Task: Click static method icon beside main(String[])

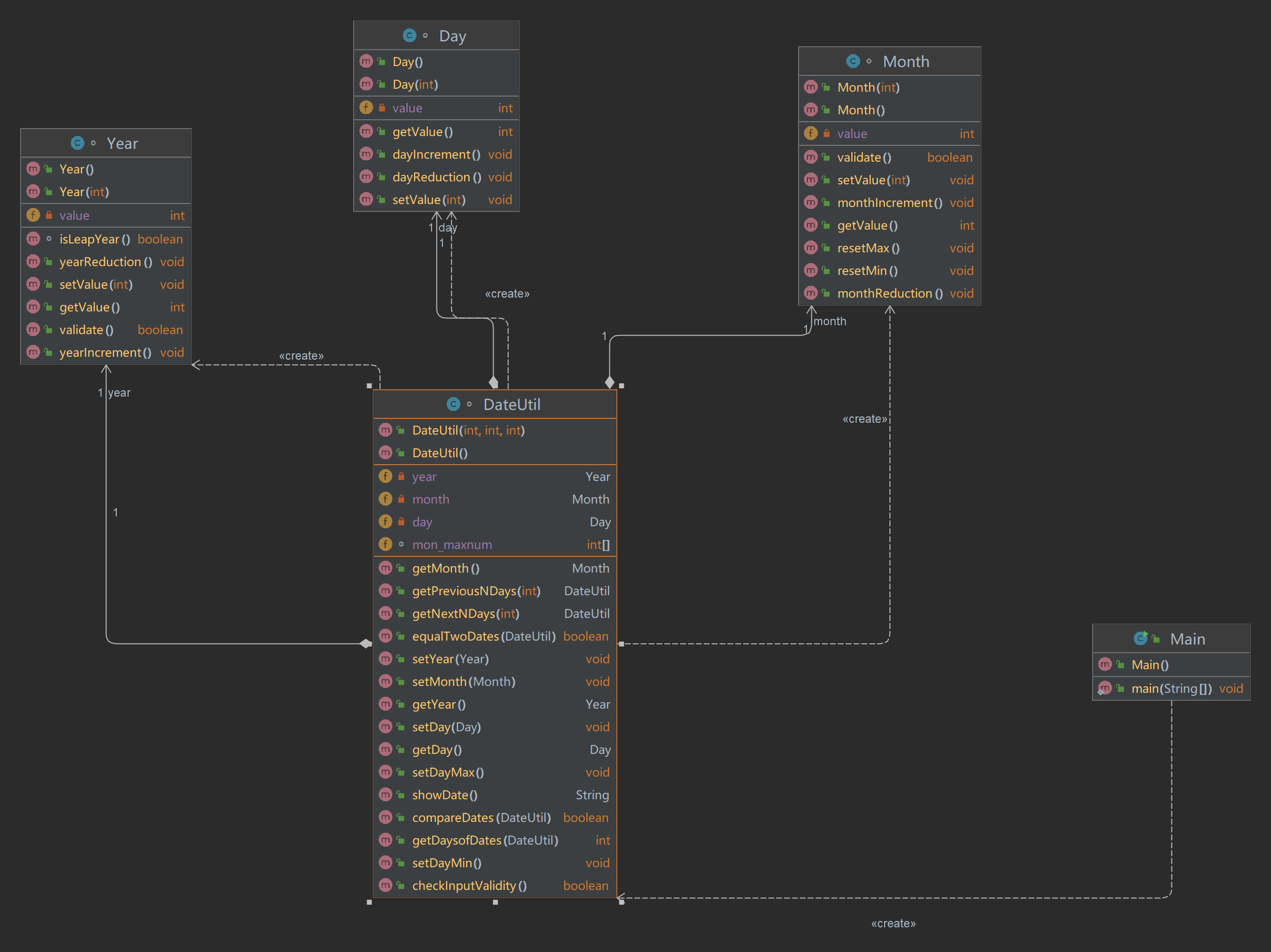Action: pyautogui.click(x=1104, y=688)
